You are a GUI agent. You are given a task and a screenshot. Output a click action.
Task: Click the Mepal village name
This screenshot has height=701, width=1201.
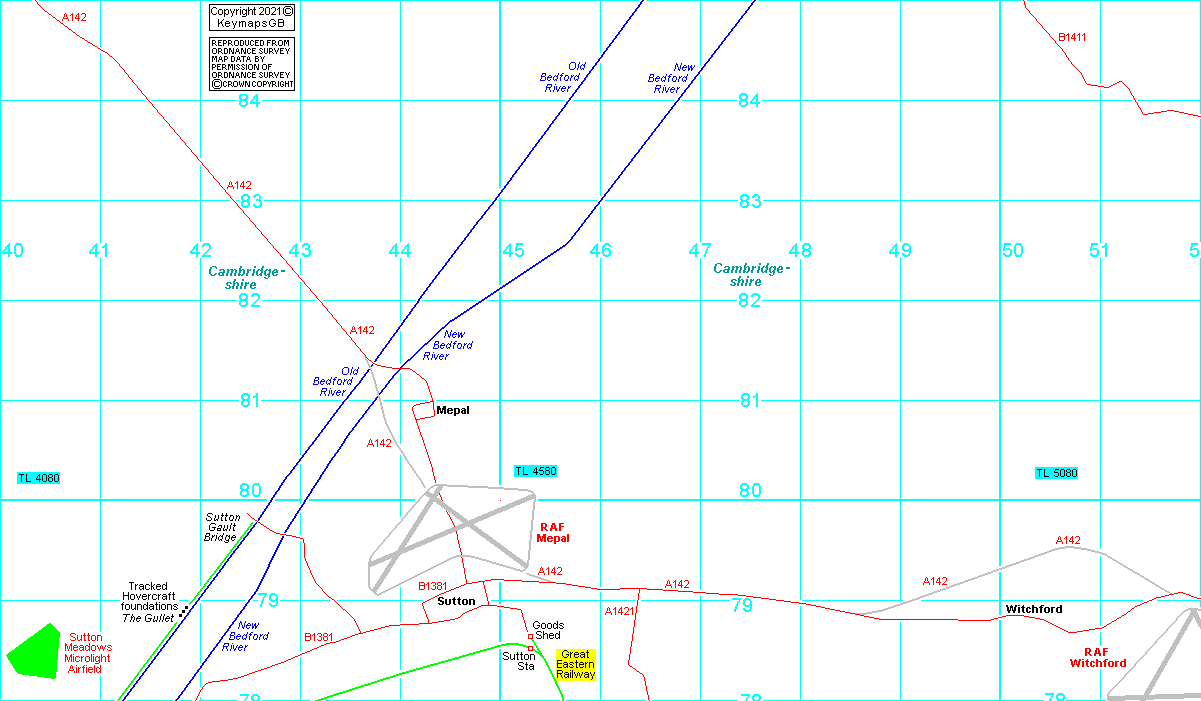[x=453, y=410]
